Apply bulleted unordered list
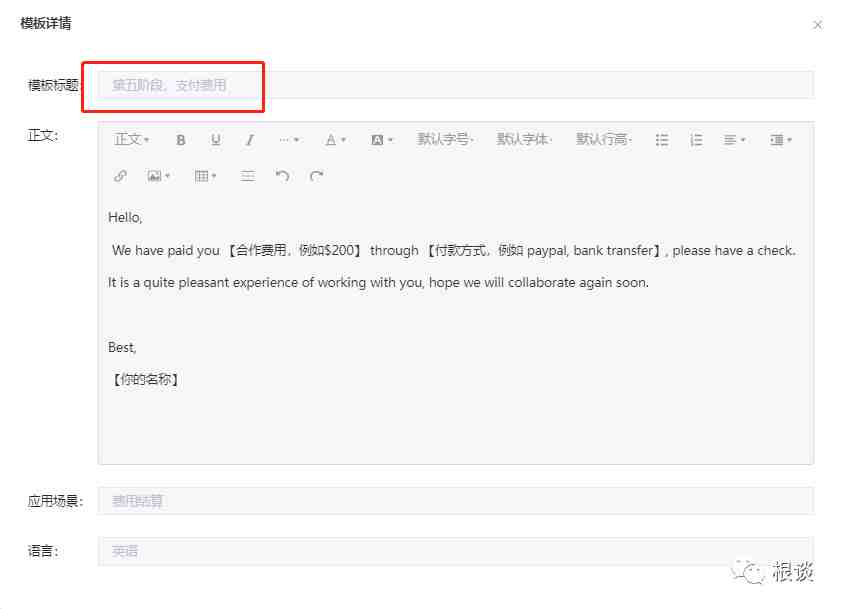Screen dimensions: 841x609 pyautogui.click(x=662, y=140)
